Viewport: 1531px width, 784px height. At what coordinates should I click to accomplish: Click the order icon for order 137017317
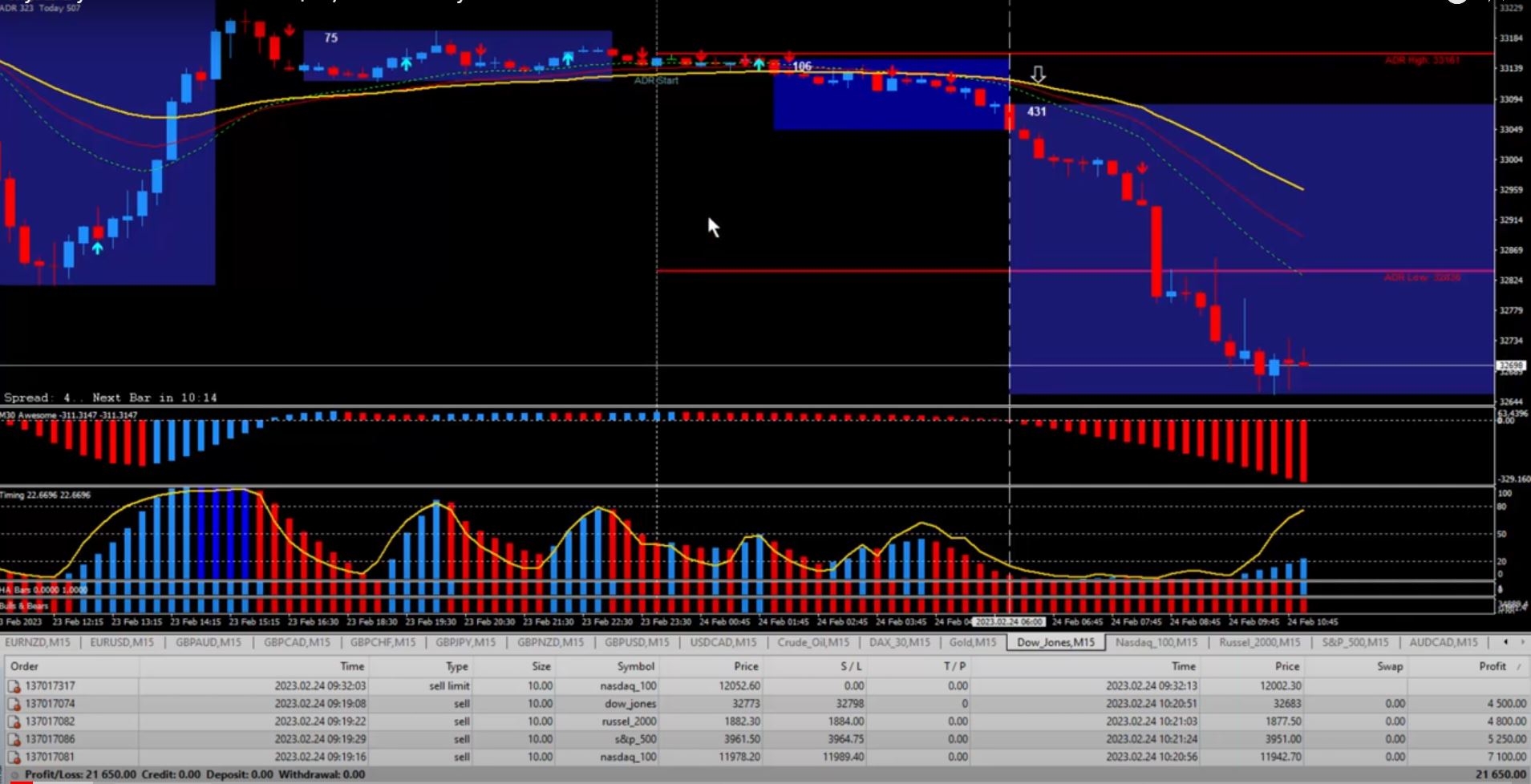[14, 686]
